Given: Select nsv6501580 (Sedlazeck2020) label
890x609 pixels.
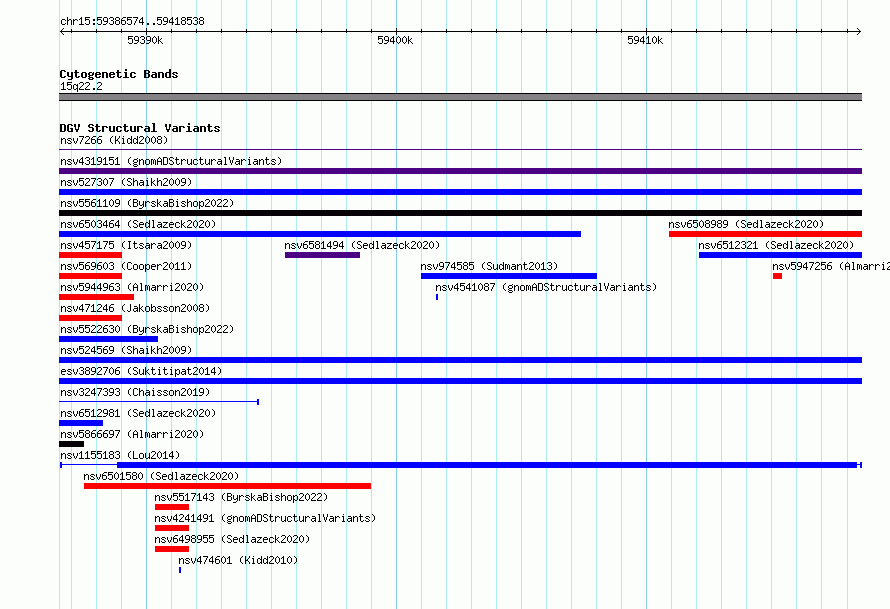Looking at the screenshot, I should click(161, 476).
